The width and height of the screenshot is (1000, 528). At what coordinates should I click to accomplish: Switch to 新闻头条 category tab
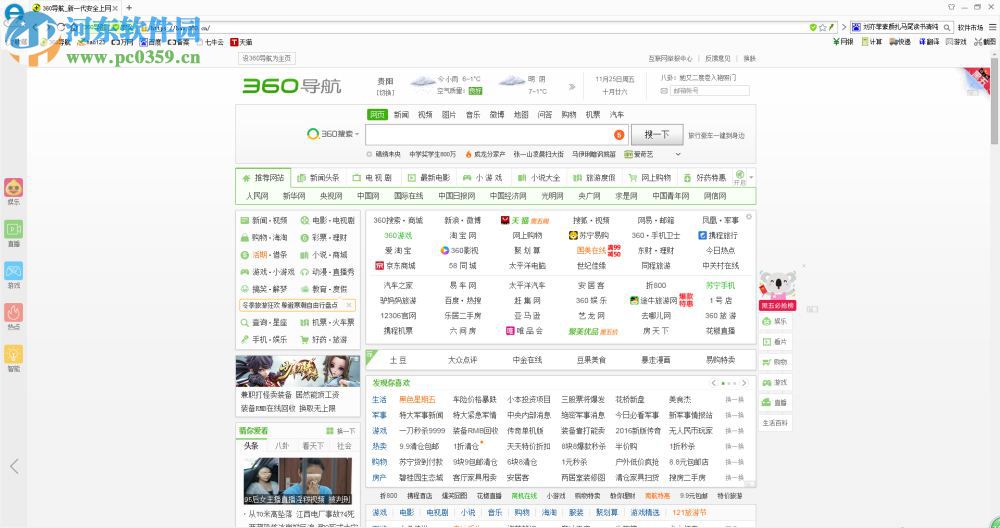click(x=320, y=178)
